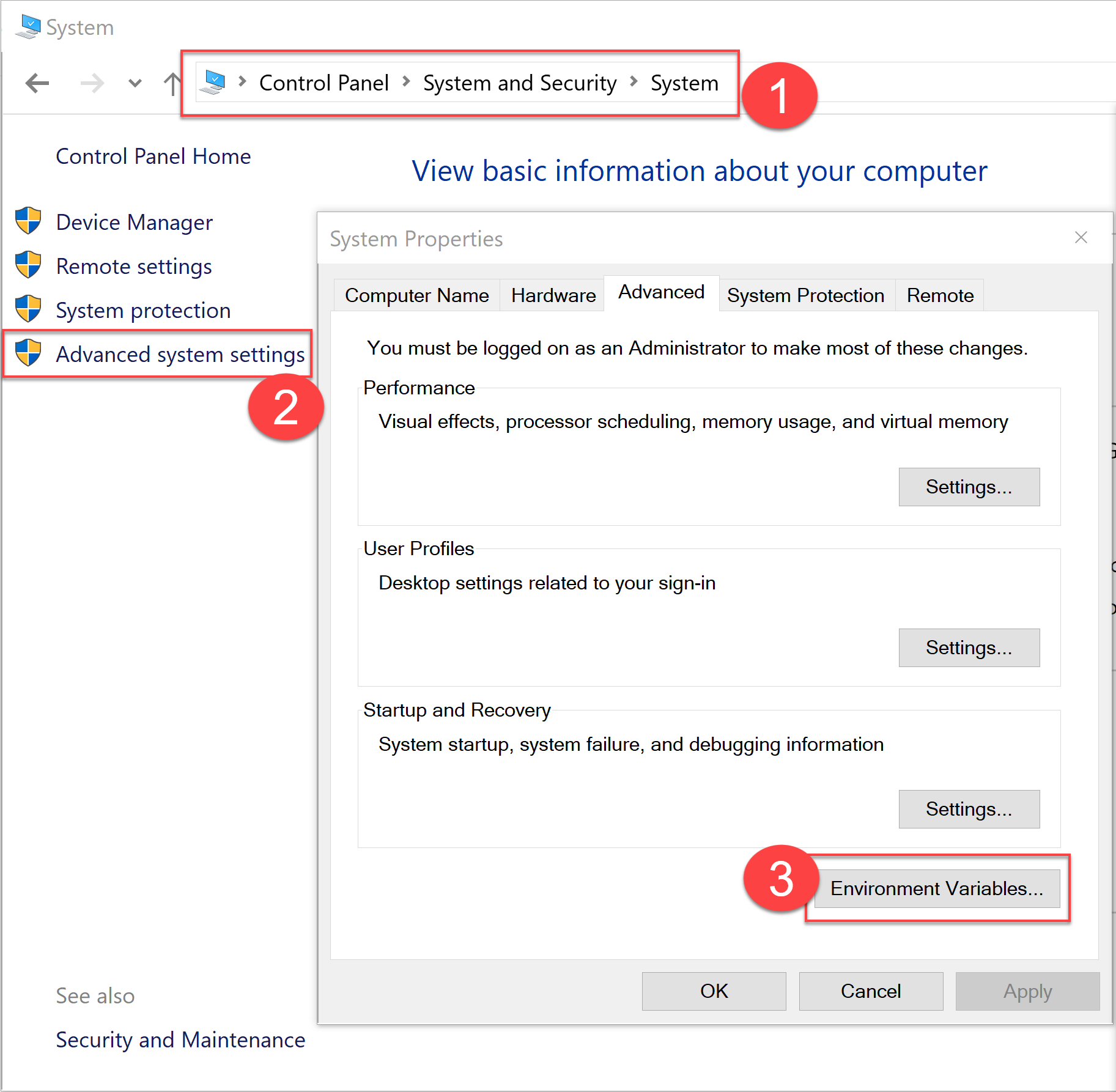
Task: Open the recent locations dropdown chevron
Action: (x=135, y=83)
